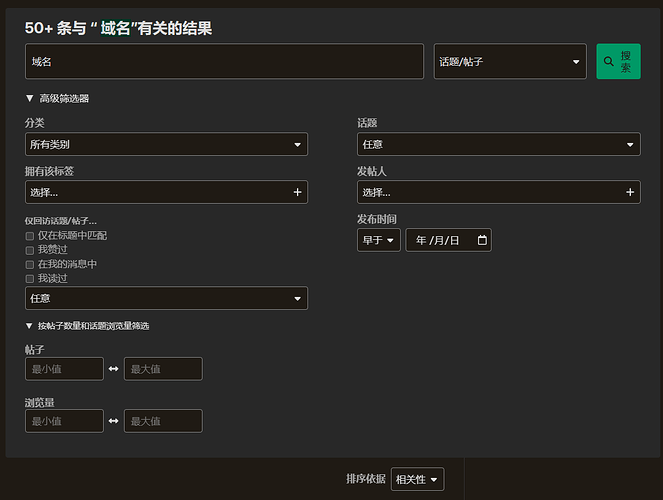Expand the 话题 任意 dropdown
Viewport: 663px width, 500px height.
(499, 144)
